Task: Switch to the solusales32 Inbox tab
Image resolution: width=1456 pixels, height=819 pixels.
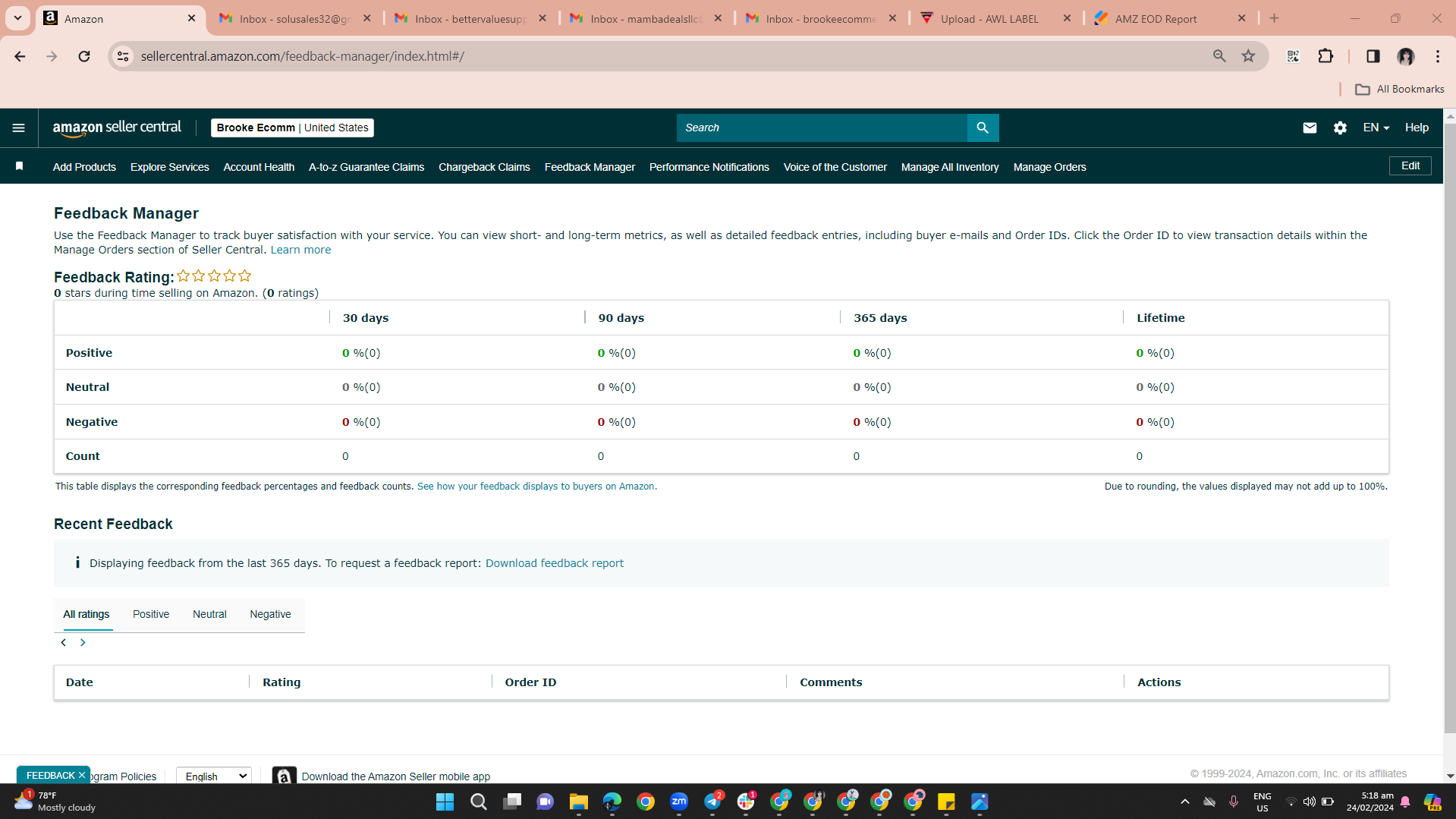Action: tap(295, 18)
